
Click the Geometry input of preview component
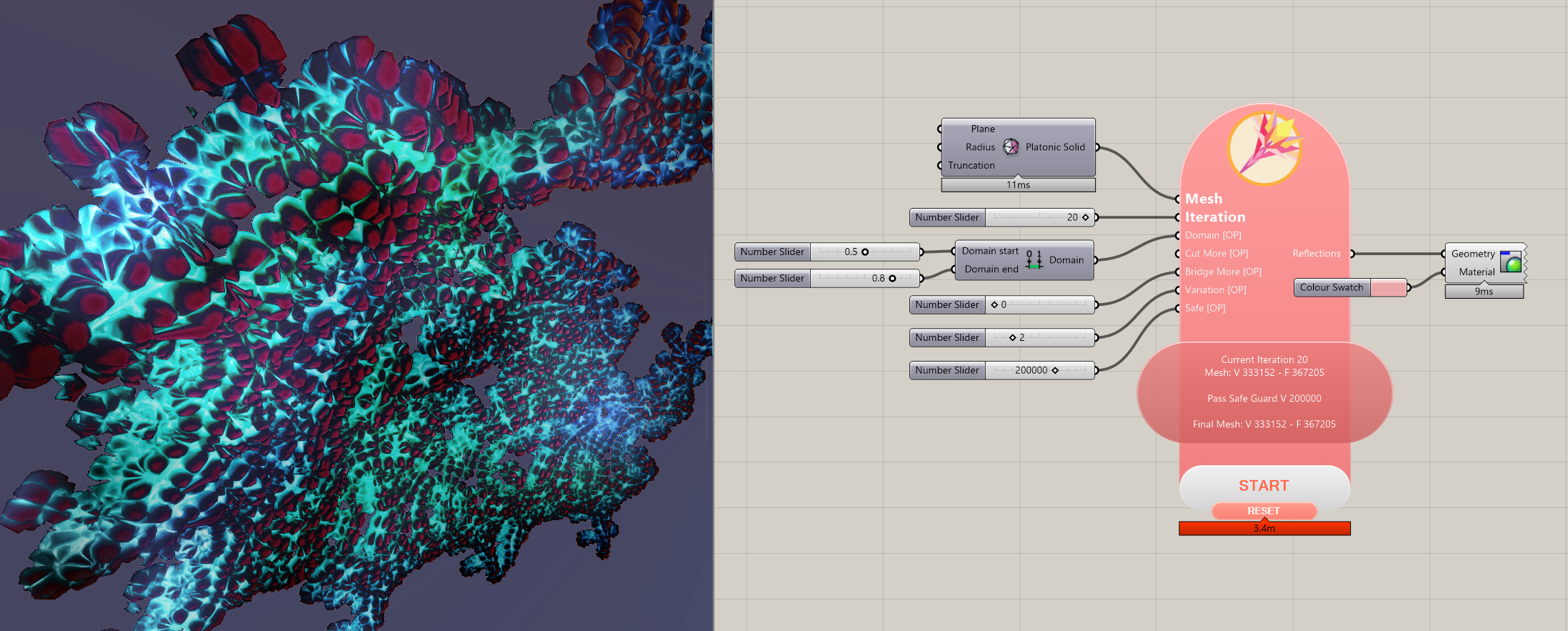[x=1473, y=254]
